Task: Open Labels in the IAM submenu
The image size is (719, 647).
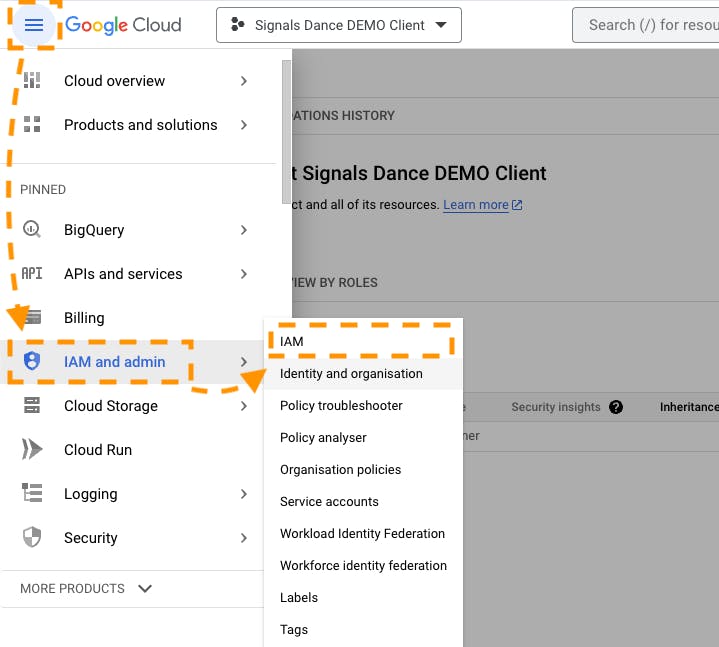Action: coord(363,597)
